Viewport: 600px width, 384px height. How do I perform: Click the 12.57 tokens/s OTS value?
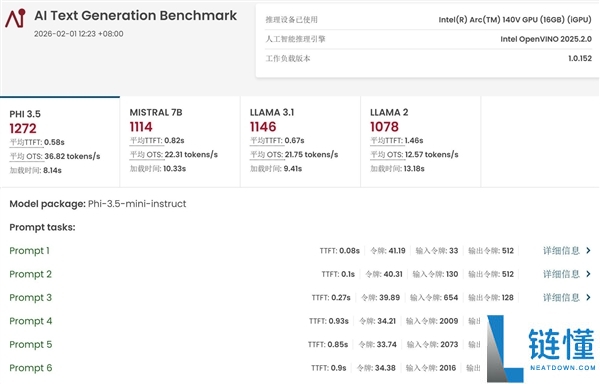click(432, 155)
